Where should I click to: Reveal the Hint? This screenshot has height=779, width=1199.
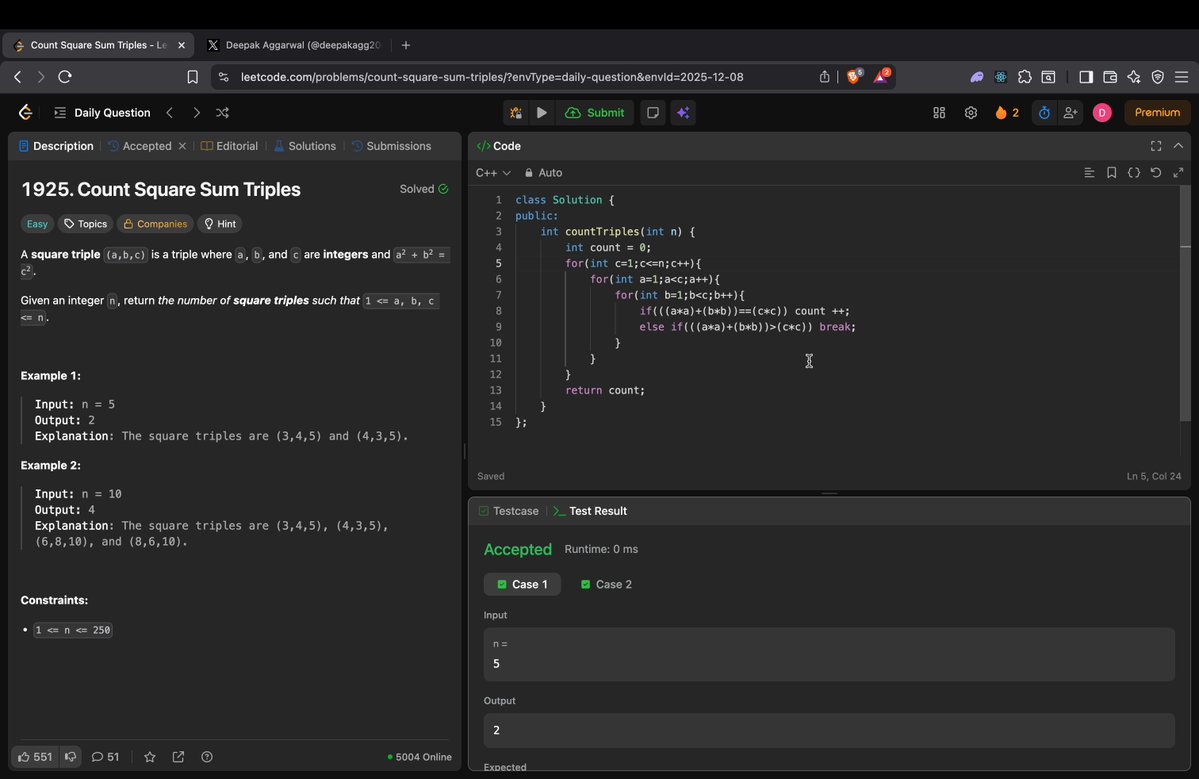coord(219,224)
